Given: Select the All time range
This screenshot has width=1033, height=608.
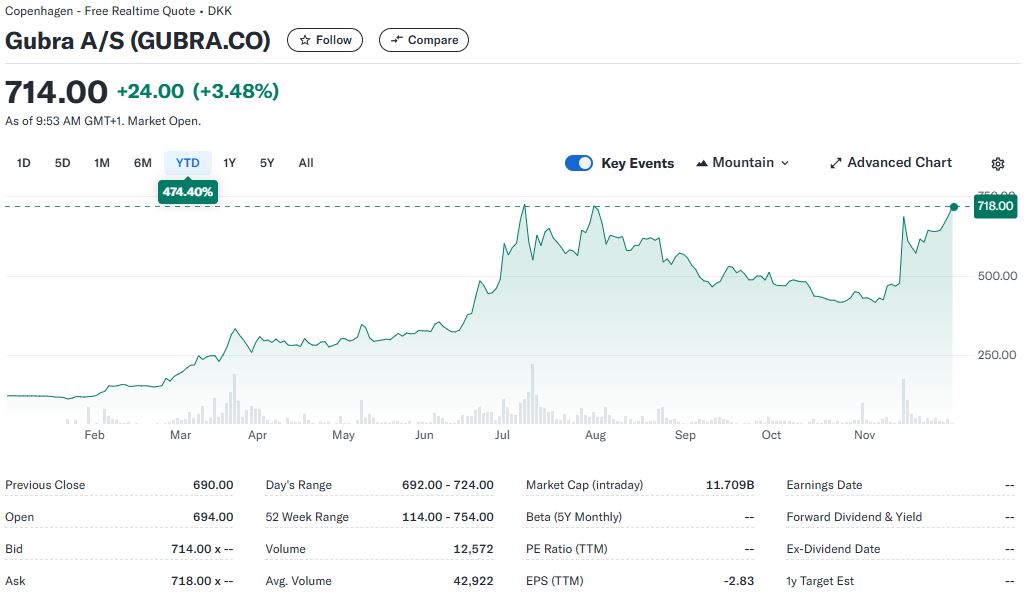Looking at the screenshot, I should click(x=306, y=163).
